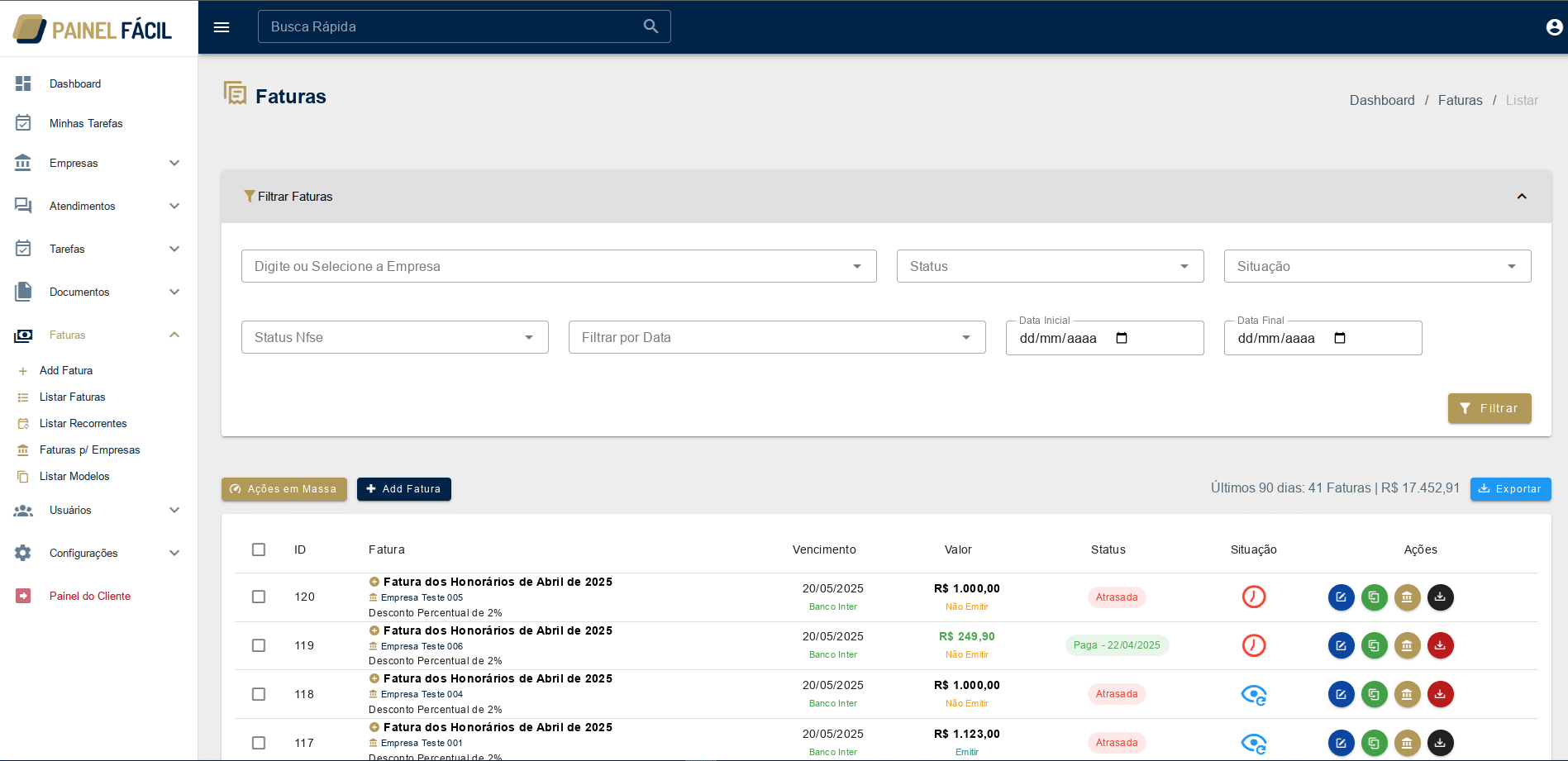1568x761 pixels.
Task: Select the checkbox for invoice 118
Action: point(259,694)
